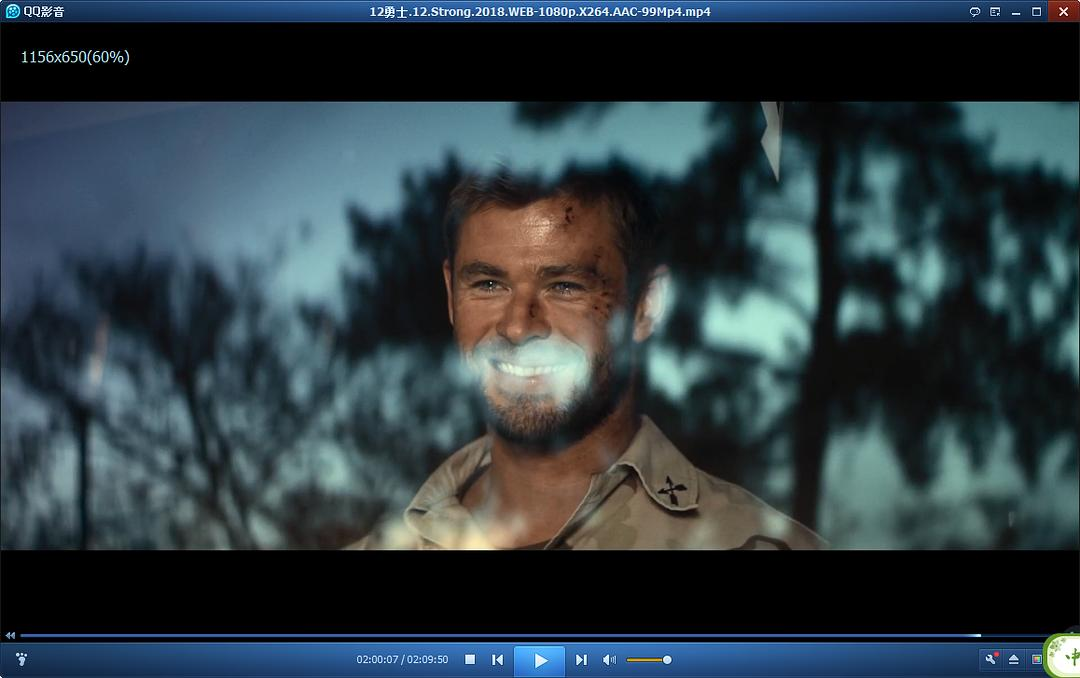Skip to the previous video

497,660
